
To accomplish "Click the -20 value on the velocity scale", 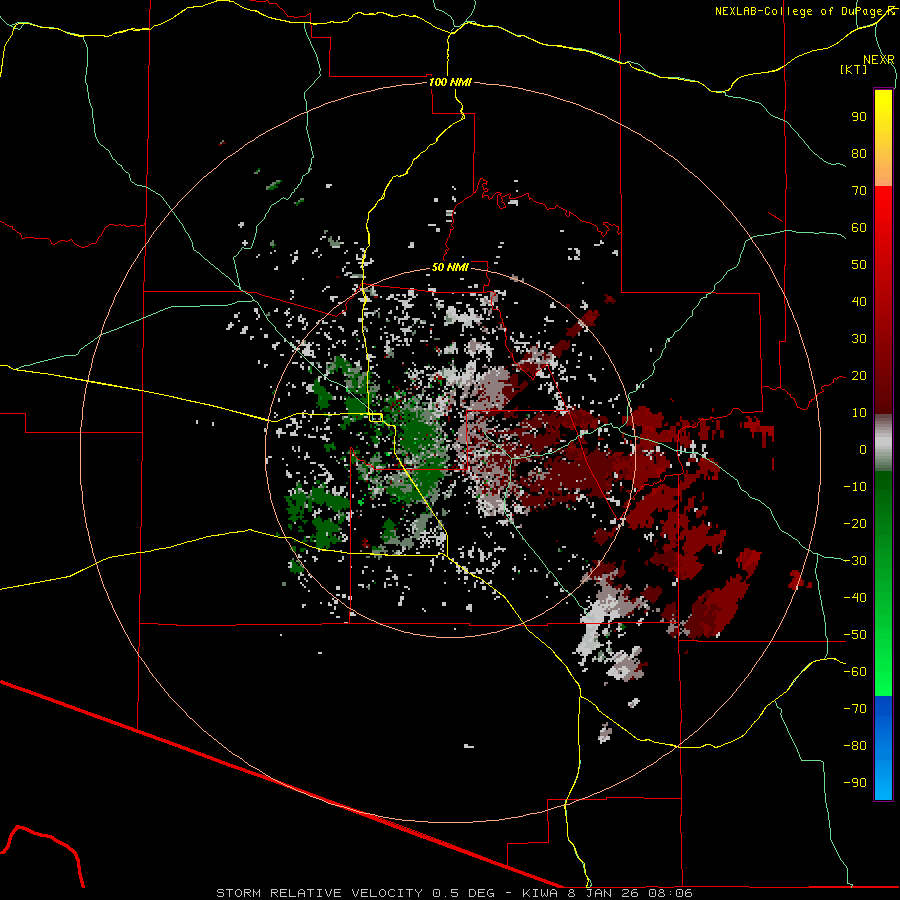I will click(x=855, y=524).
